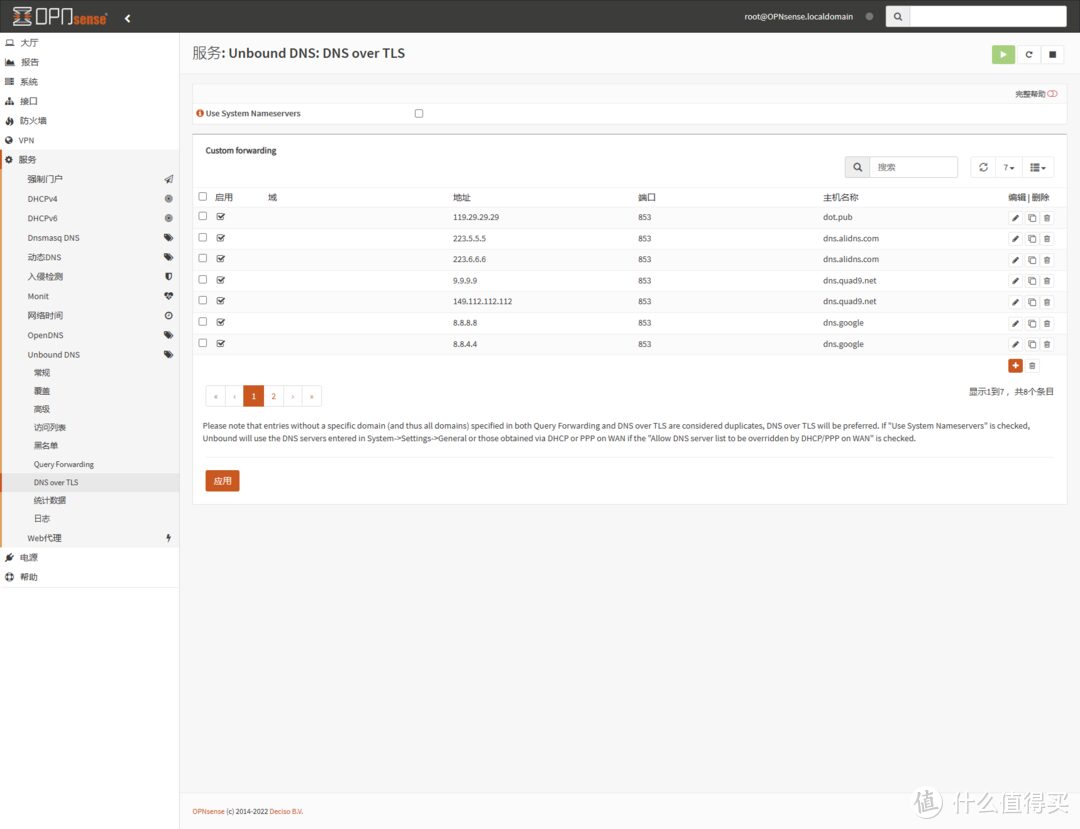Click the 网络时间 clock icon

click(x=168, y=315)
